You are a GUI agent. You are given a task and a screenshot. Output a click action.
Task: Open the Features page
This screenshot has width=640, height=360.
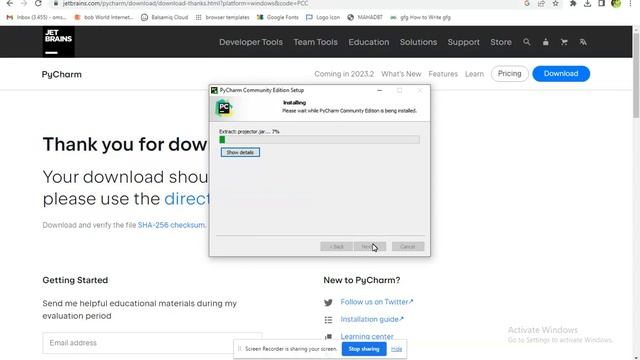click(x=443, y=74)
